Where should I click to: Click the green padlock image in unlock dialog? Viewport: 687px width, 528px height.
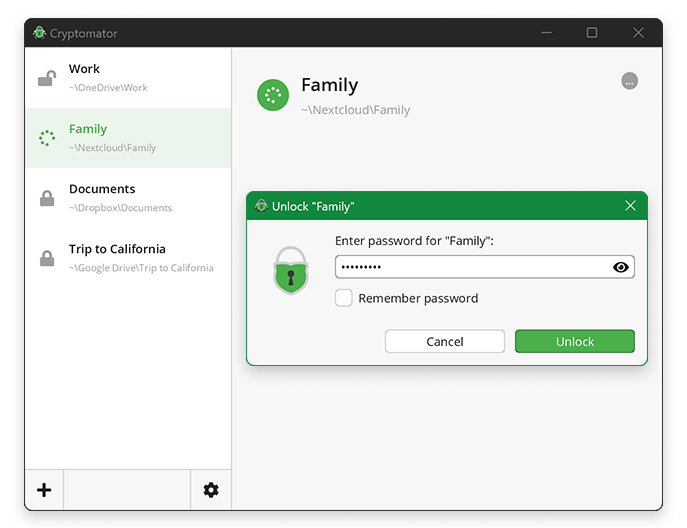291,270
